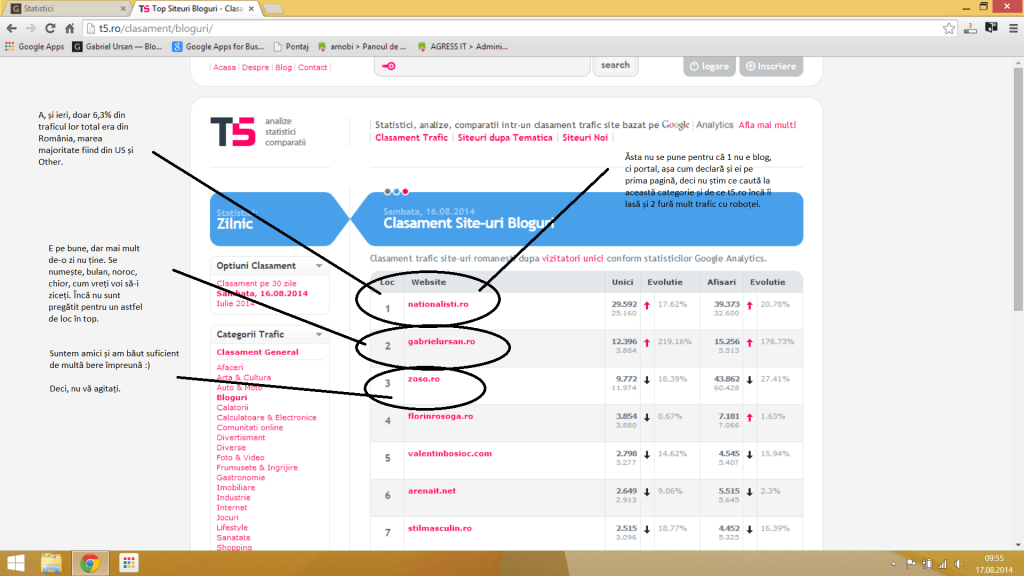Open the Contact menu link
This screenshot has height=576, width=1024.
pyautogui.click(x=312, y=67)
